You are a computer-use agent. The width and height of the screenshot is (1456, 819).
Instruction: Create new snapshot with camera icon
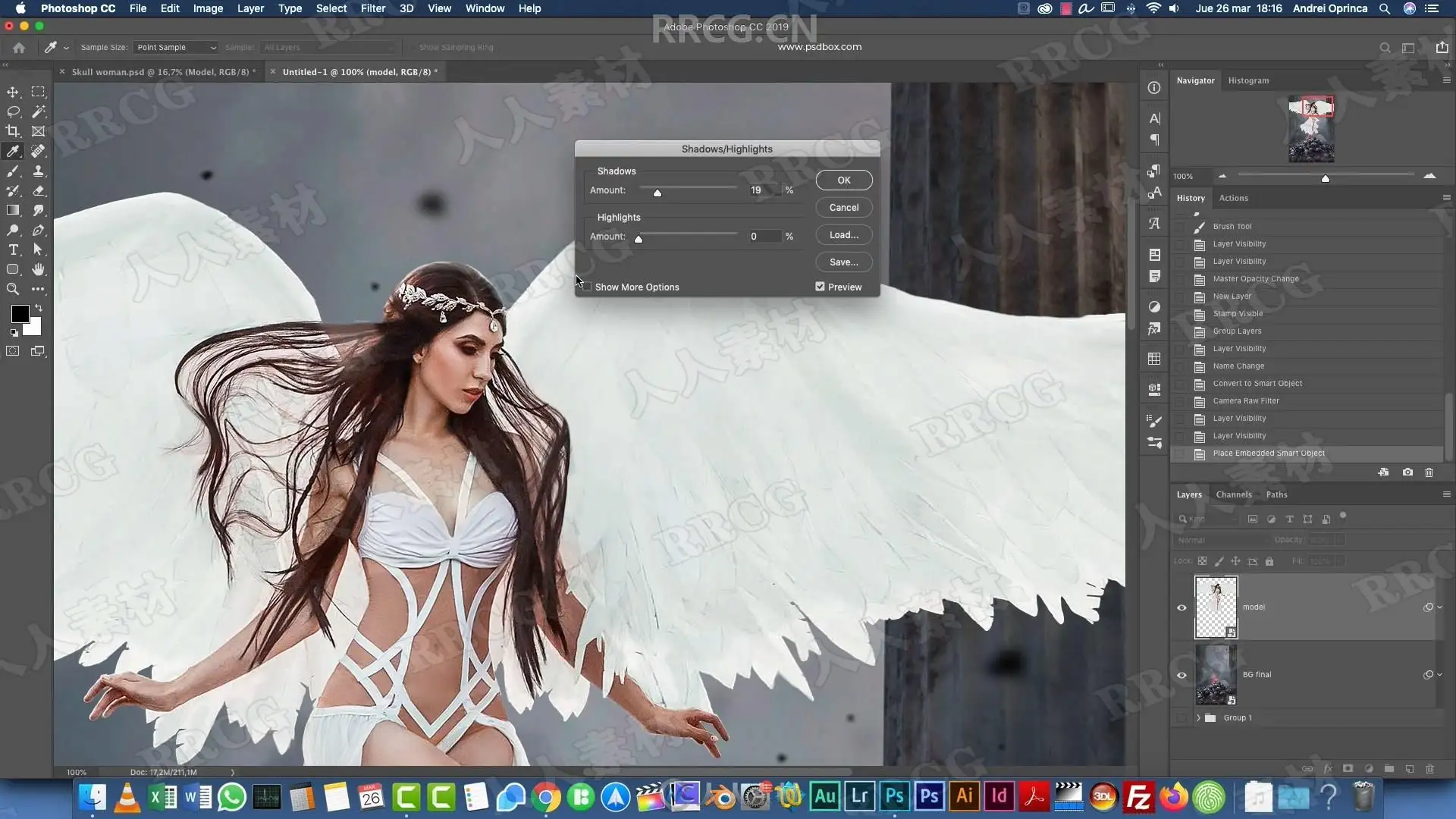point(1407,472)
